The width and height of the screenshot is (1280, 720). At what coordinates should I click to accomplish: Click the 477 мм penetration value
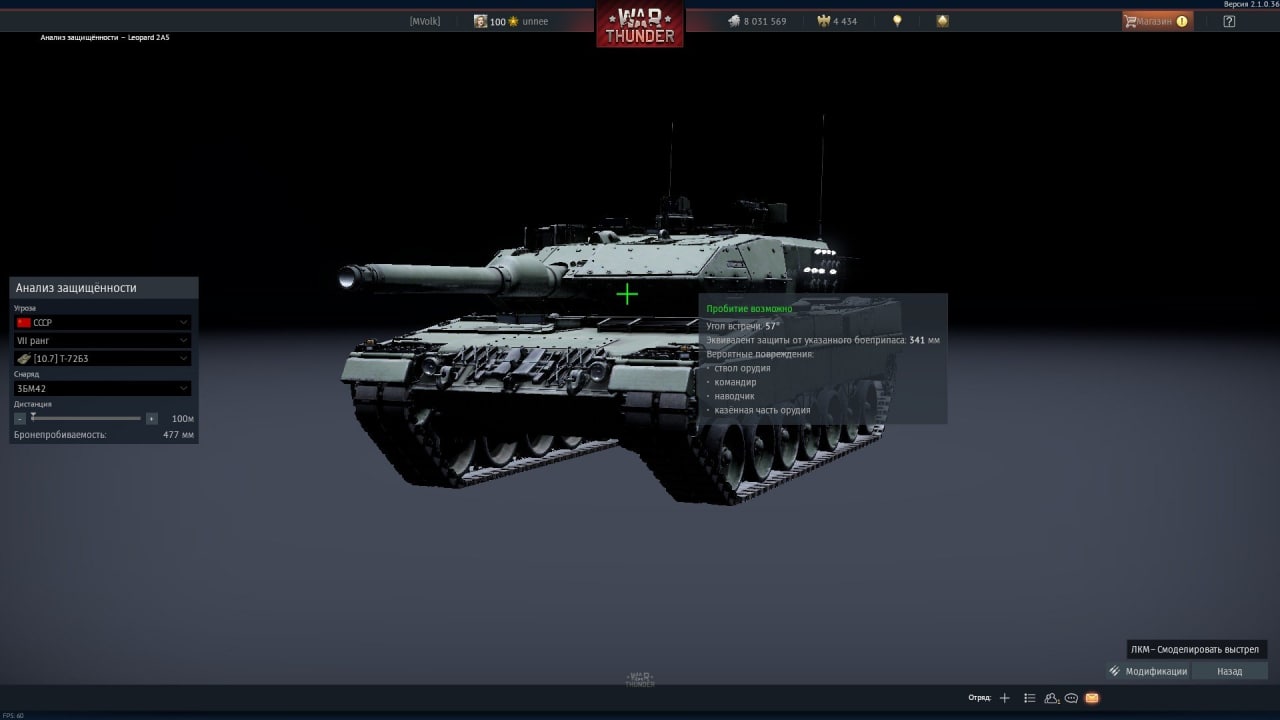coord(179,435)
